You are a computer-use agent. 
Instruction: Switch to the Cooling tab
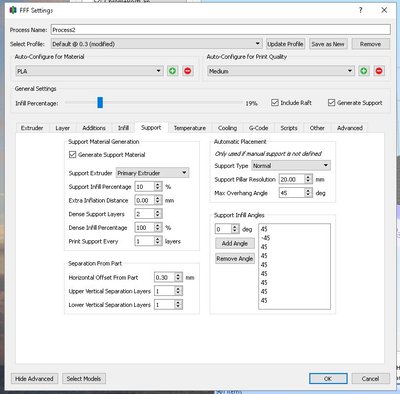click(x=227, y=128)
